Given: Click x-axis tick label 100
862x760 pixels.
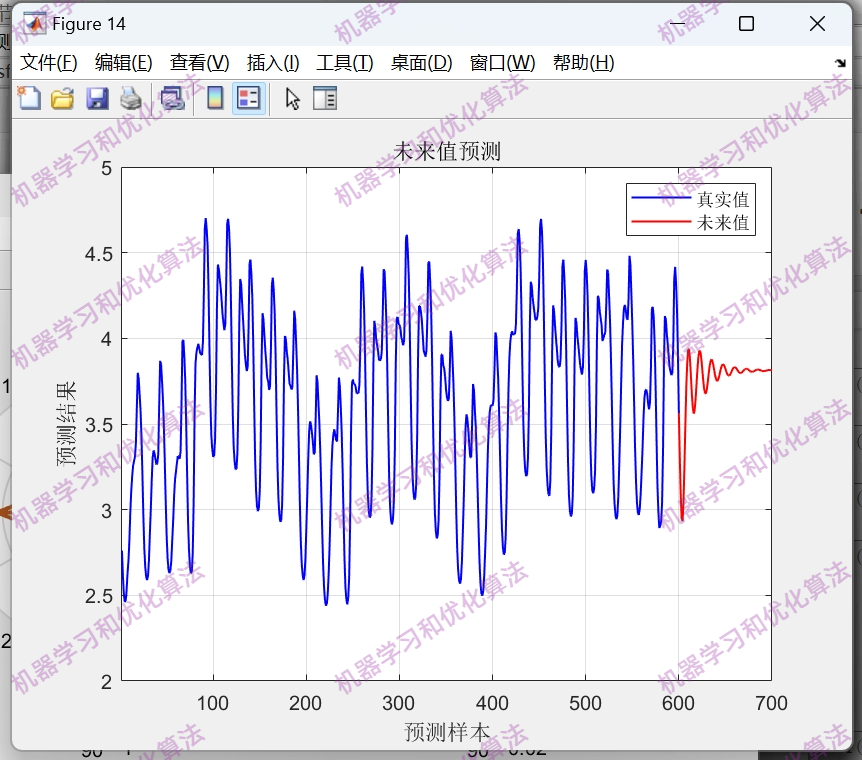Looking at the screenshot, I should tap(213, 703).
